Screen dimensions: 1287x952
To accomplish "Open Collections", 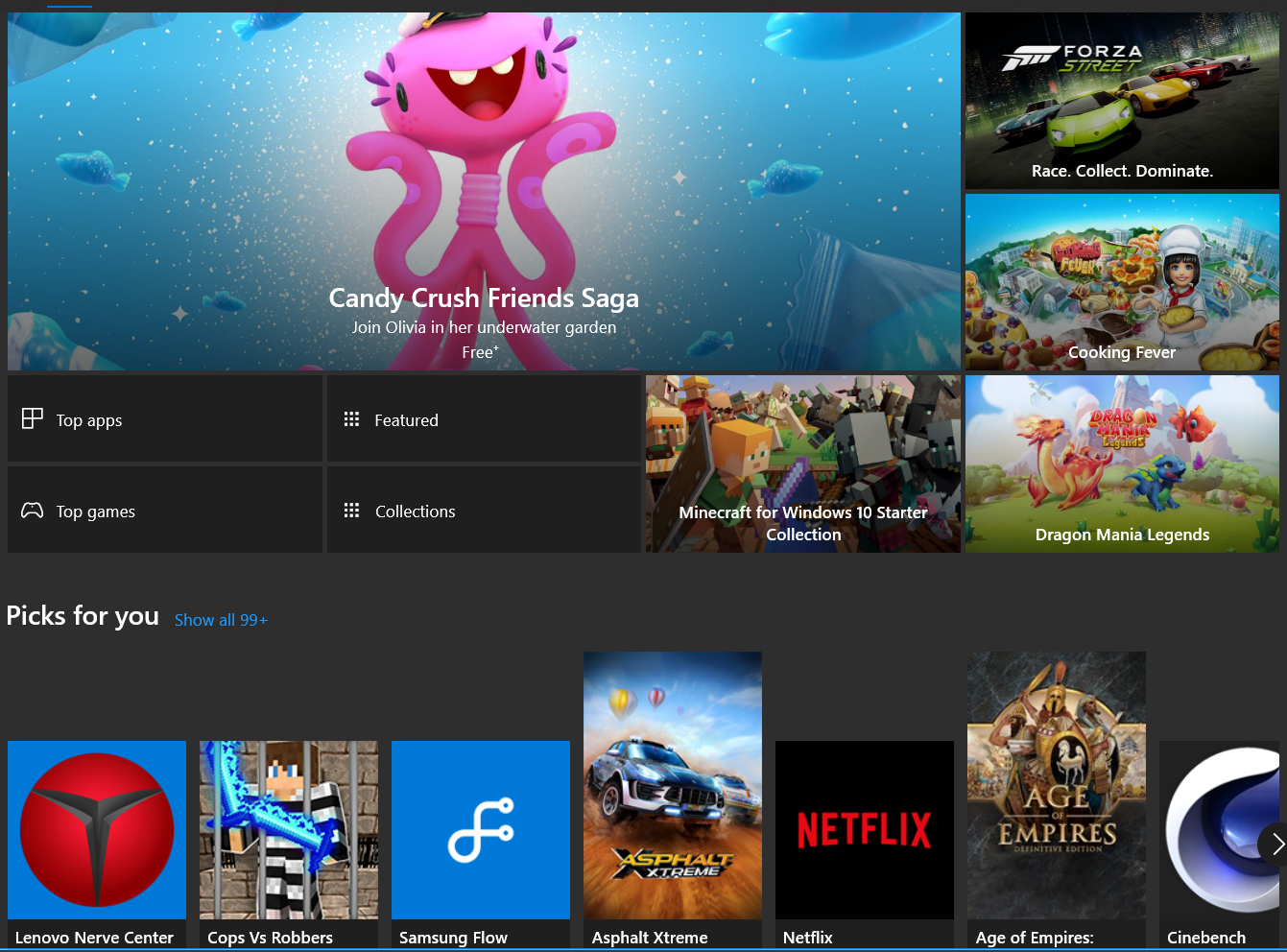I will coord(484,510).
